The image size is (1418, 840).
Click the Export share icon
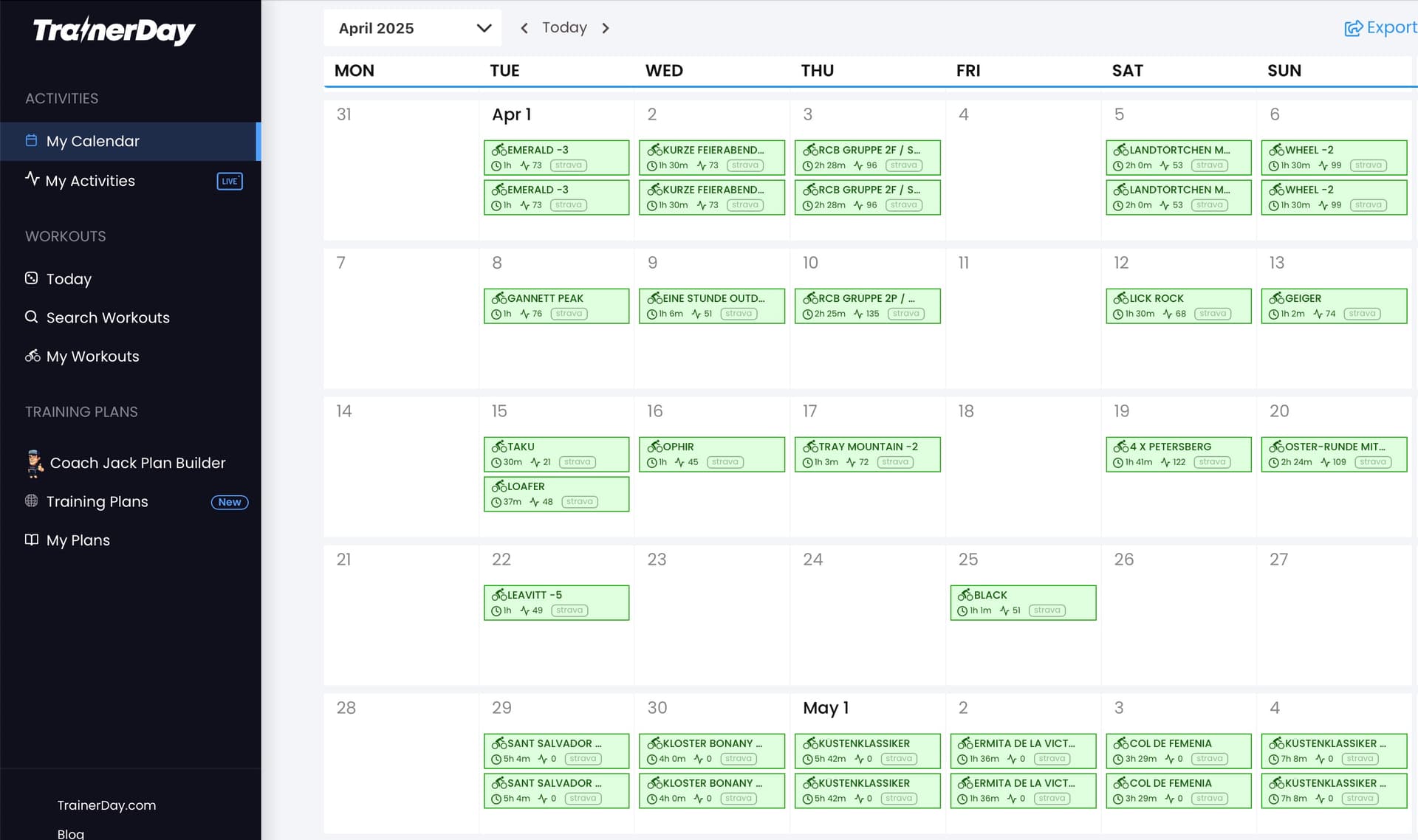[x=1353, y=28]
